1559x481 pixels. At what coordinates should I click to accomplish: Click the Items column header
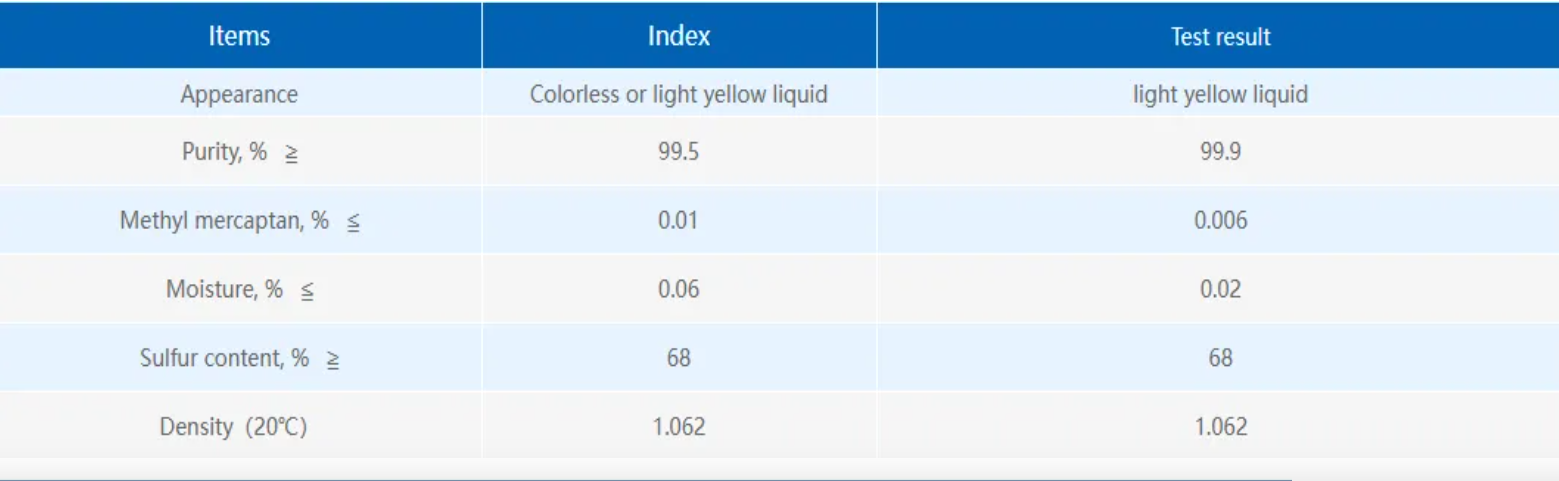[x=240, y=36]
